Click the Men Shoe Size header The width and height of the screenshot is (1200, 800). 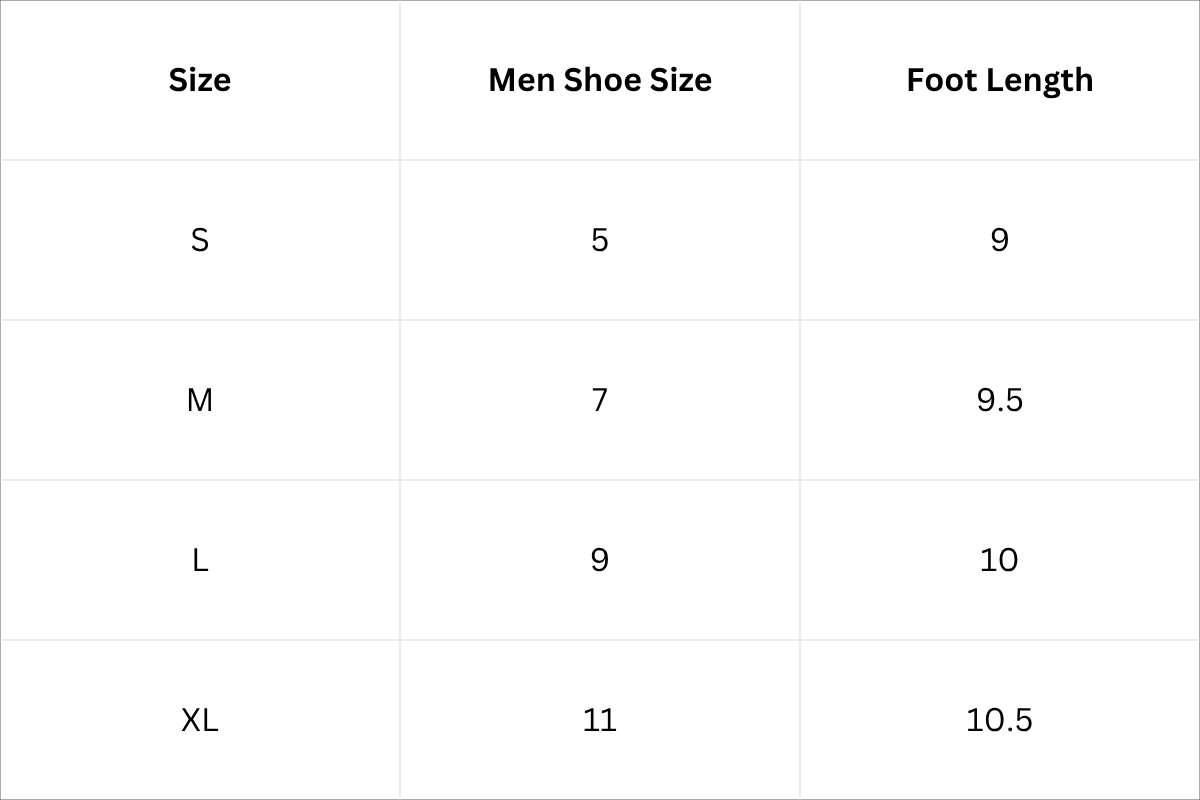[x=600, y=80]
